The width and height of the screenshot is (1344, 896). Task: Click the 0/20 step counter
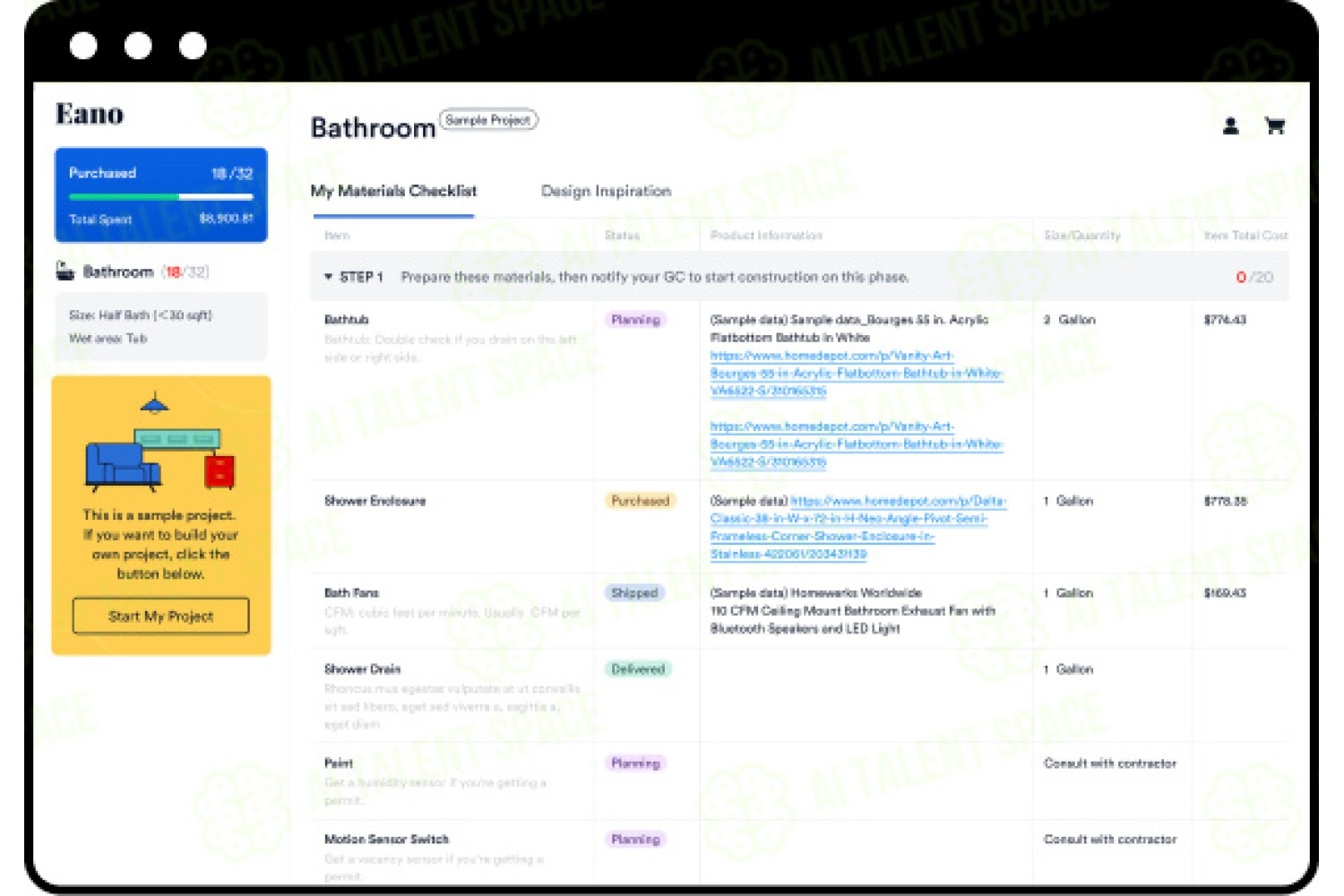pyautogui.click(x=1254, y=277)
